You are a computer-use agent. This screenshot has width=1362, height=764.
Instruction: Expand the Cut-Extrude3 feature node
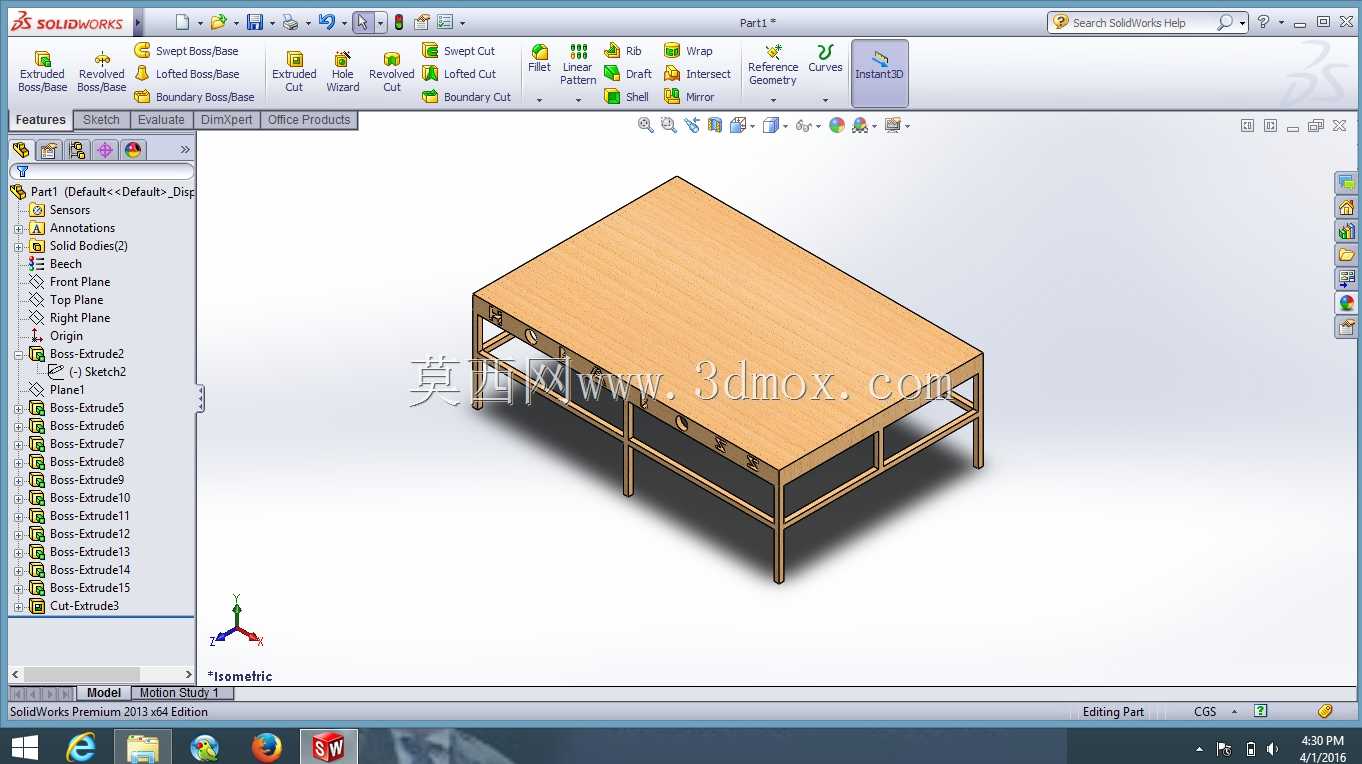(x=18, y=606)
